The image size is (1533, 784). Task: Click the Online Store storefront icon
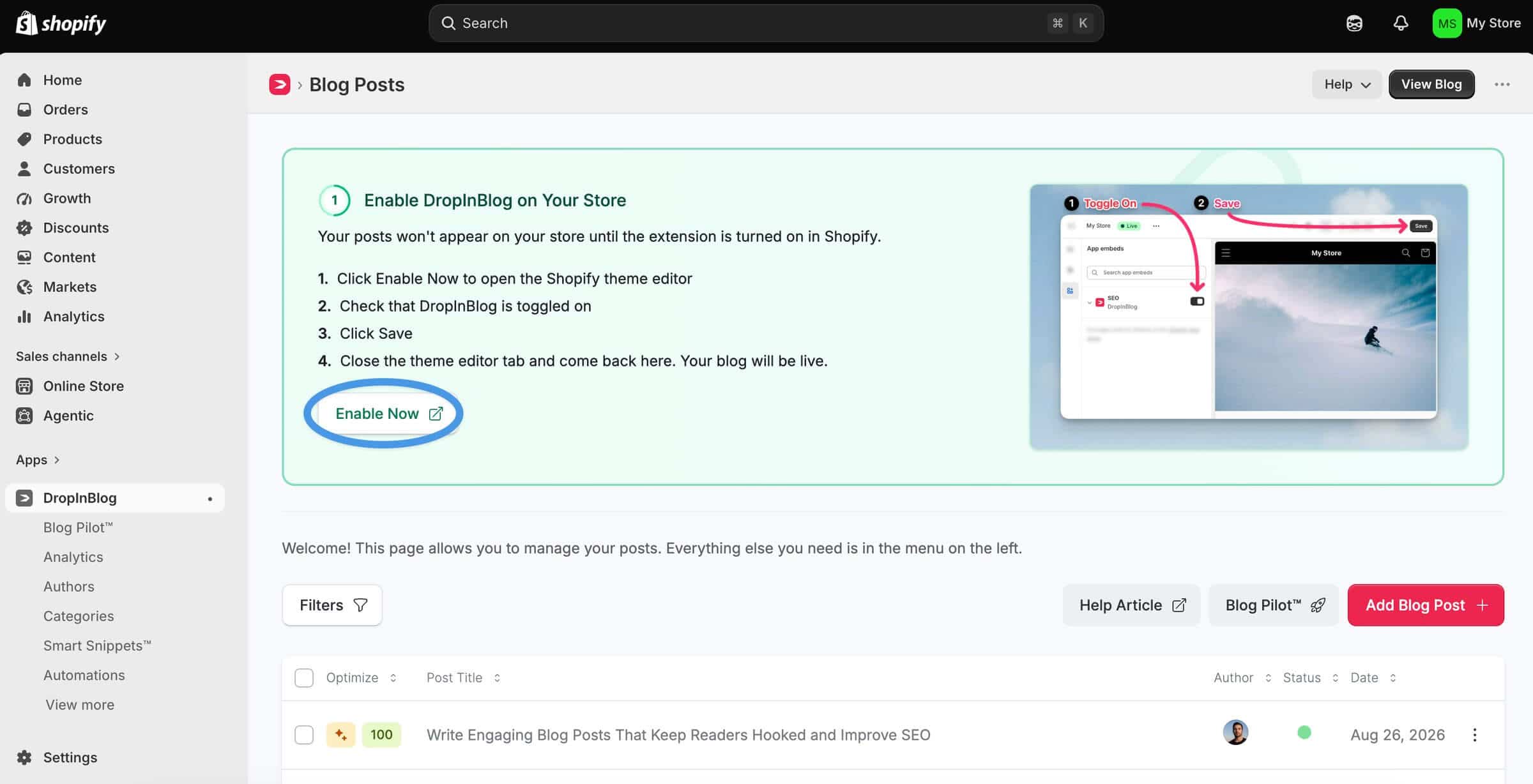tap(24, 386)
